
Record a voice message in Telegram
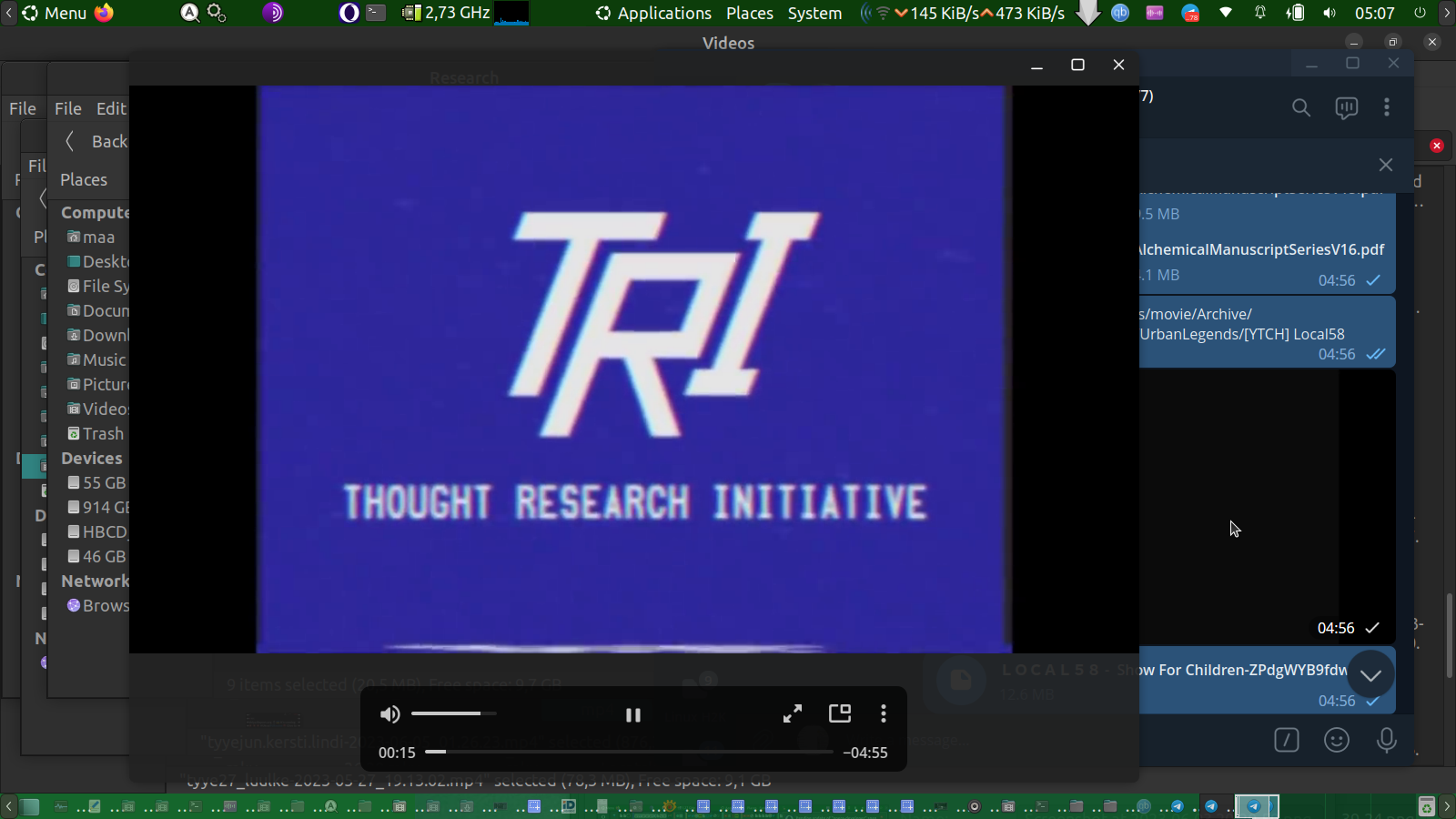(x=1387, y=740)
